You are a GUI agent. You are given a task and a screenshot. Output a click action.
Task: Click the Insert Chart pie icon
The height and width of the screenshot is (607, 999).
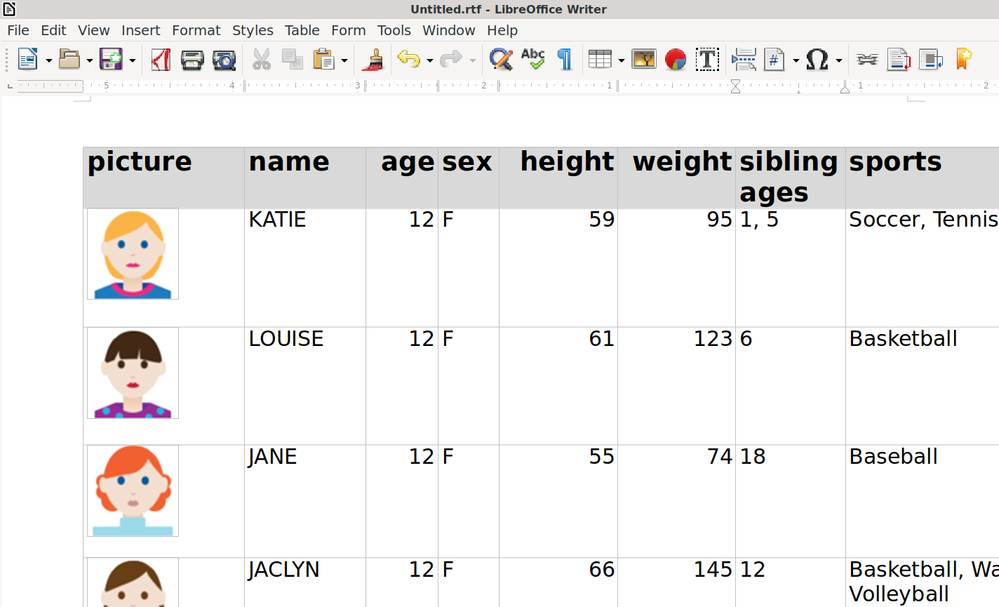(675, 60)
